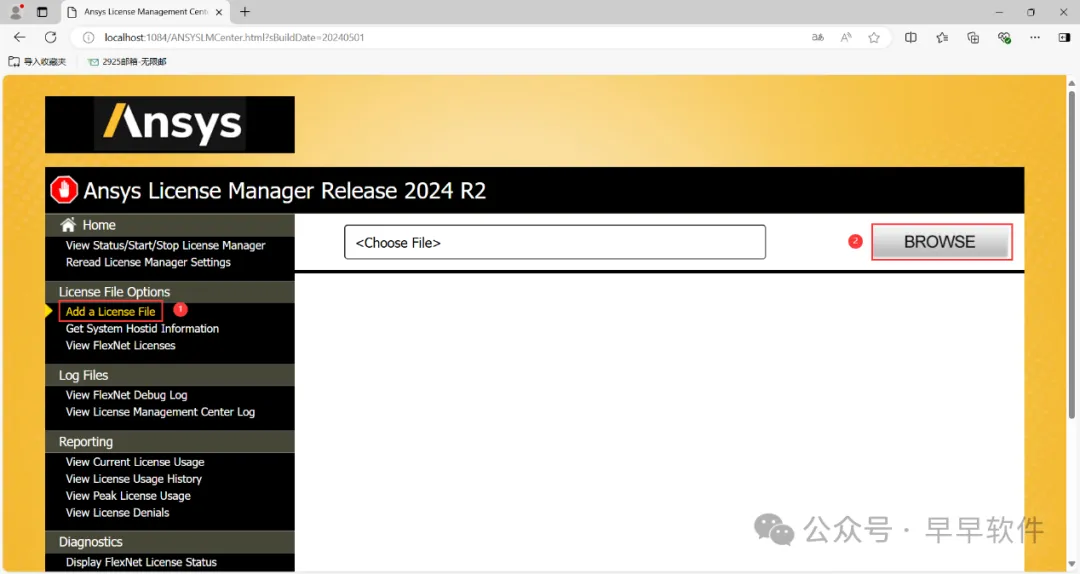Open View License Management Center Log
The image size is (1080, 574).
160,411
